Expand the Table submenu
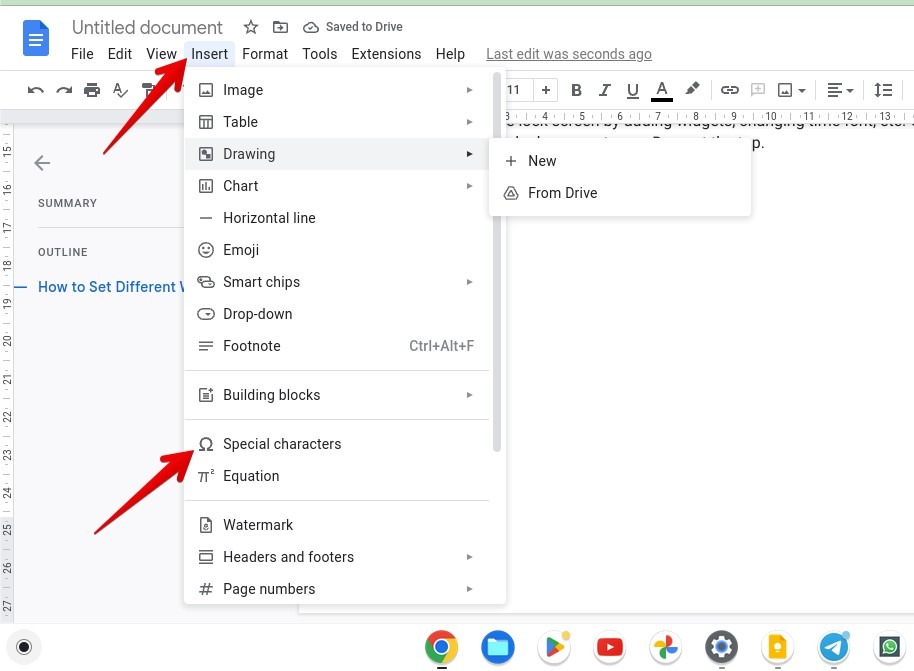The width and height of the screenshot is (914, 671). [240, 122]
